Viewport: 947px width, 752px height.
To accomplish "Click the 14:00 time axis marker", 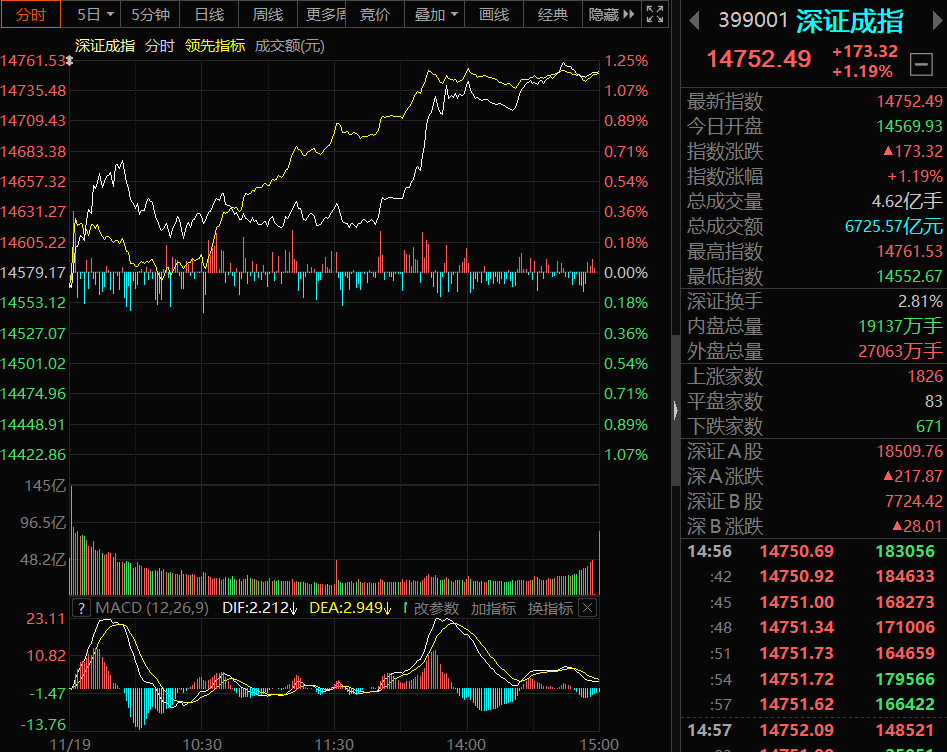I will tap(466, 744).
